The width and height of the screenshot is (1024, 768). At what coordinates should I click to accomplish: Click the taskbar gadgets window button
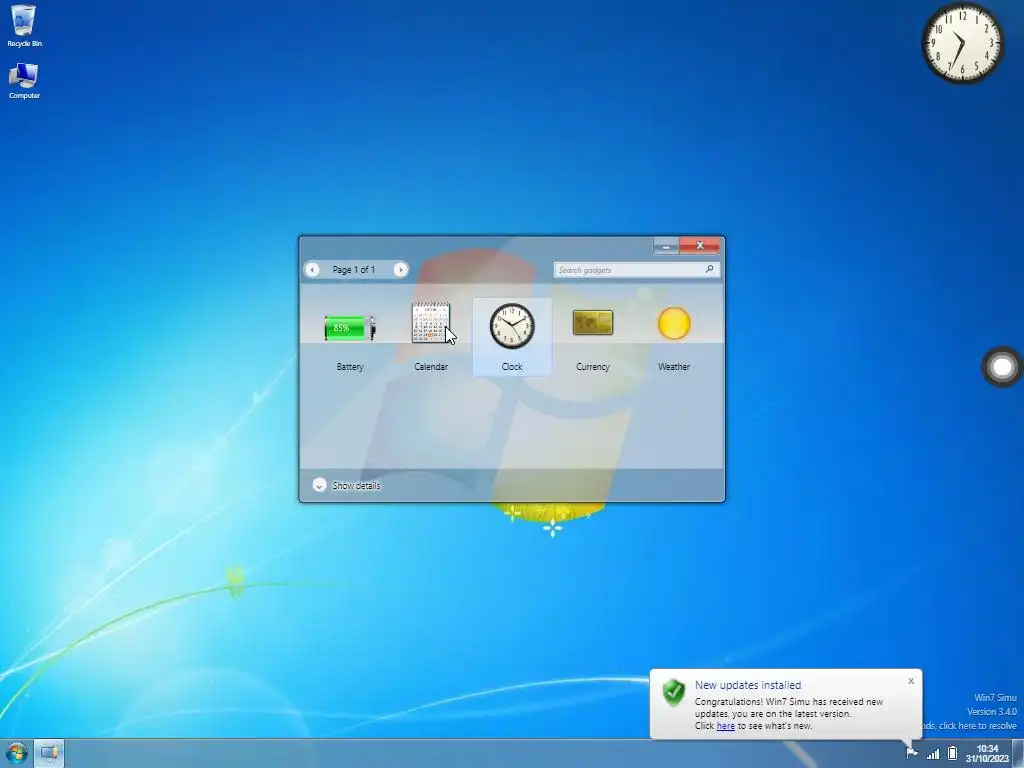point(49,753)
